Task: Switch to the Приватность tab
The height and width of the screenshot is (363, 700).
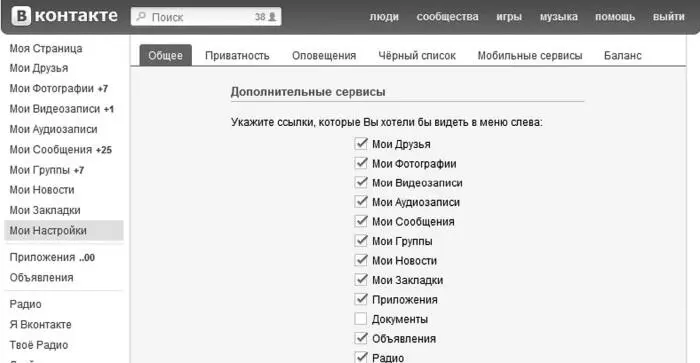Action: pyautogui.click(x=237, y=55)
